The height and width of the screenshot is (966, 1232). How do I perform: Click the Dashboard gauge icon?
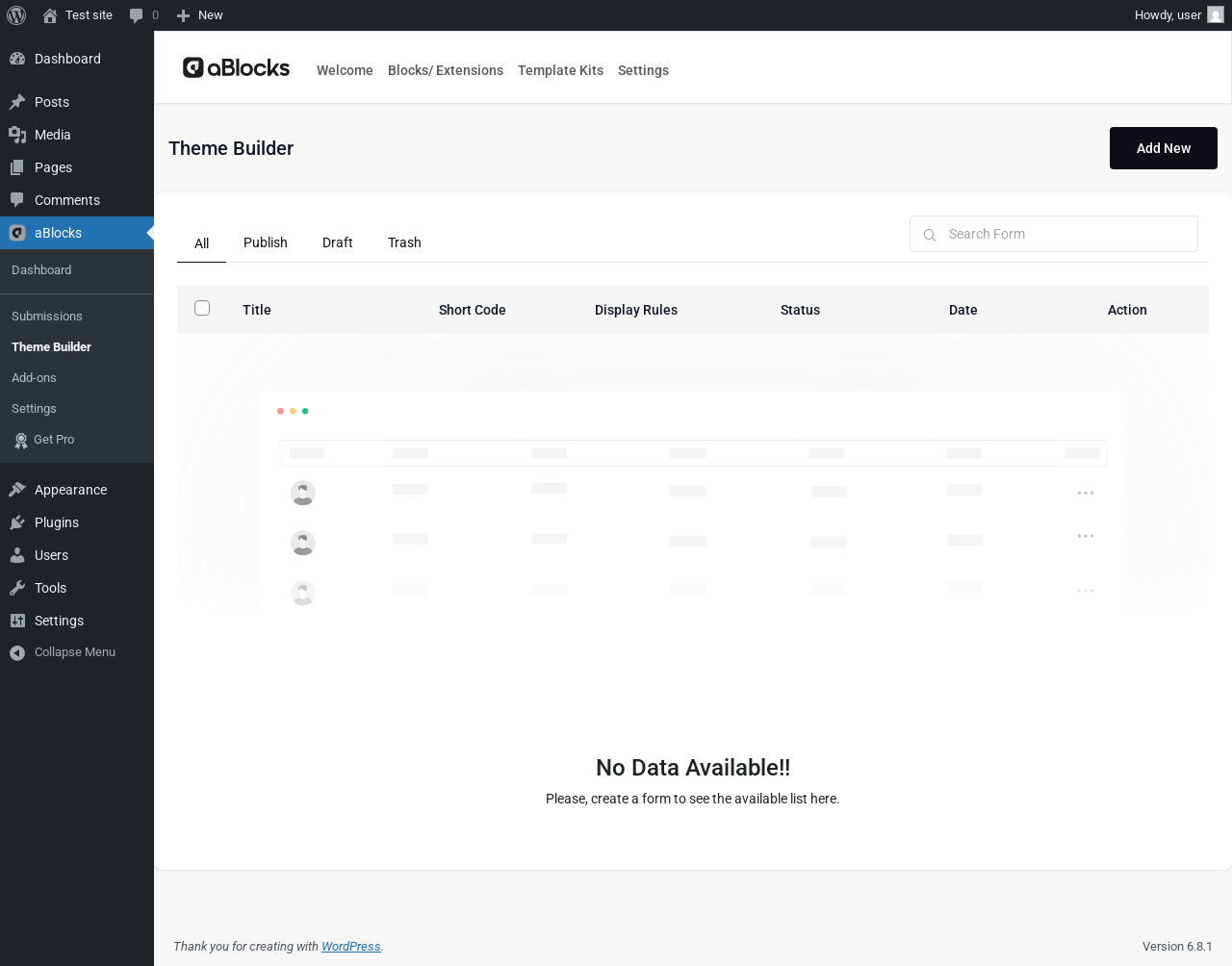(17, 59)
